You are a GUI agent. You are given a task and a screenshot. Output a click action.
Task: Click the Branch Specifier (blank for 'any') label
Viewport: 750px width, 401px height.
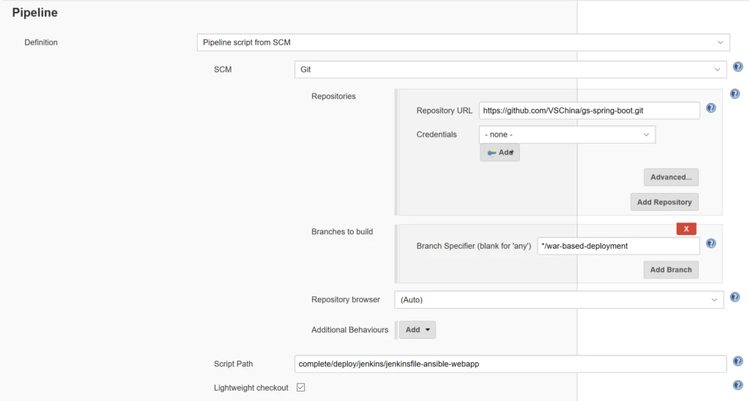(x=474, y=246)
